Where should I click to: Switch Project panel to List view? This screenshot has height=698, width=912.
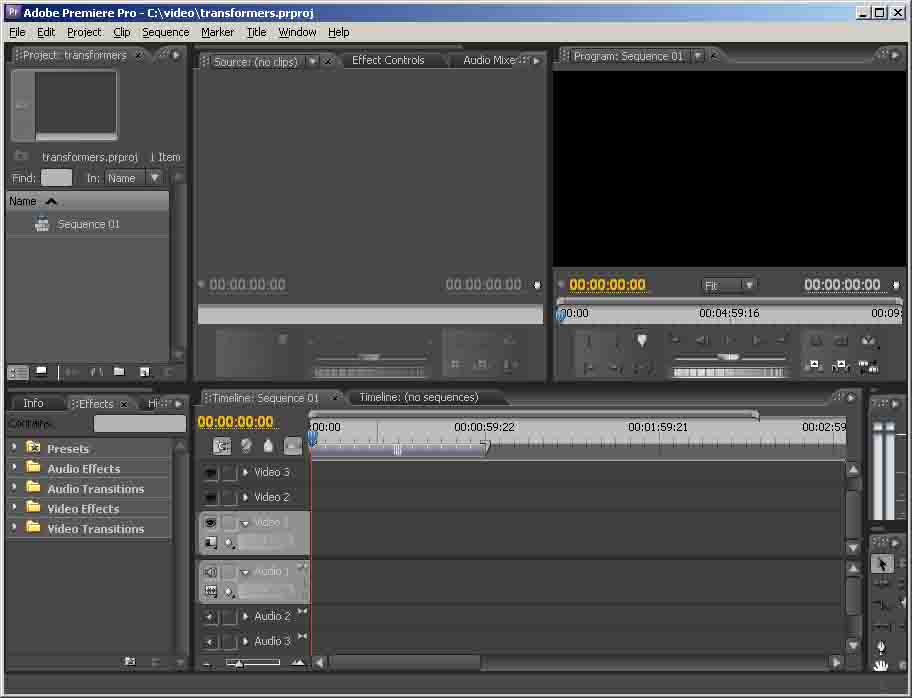(18, 372)
